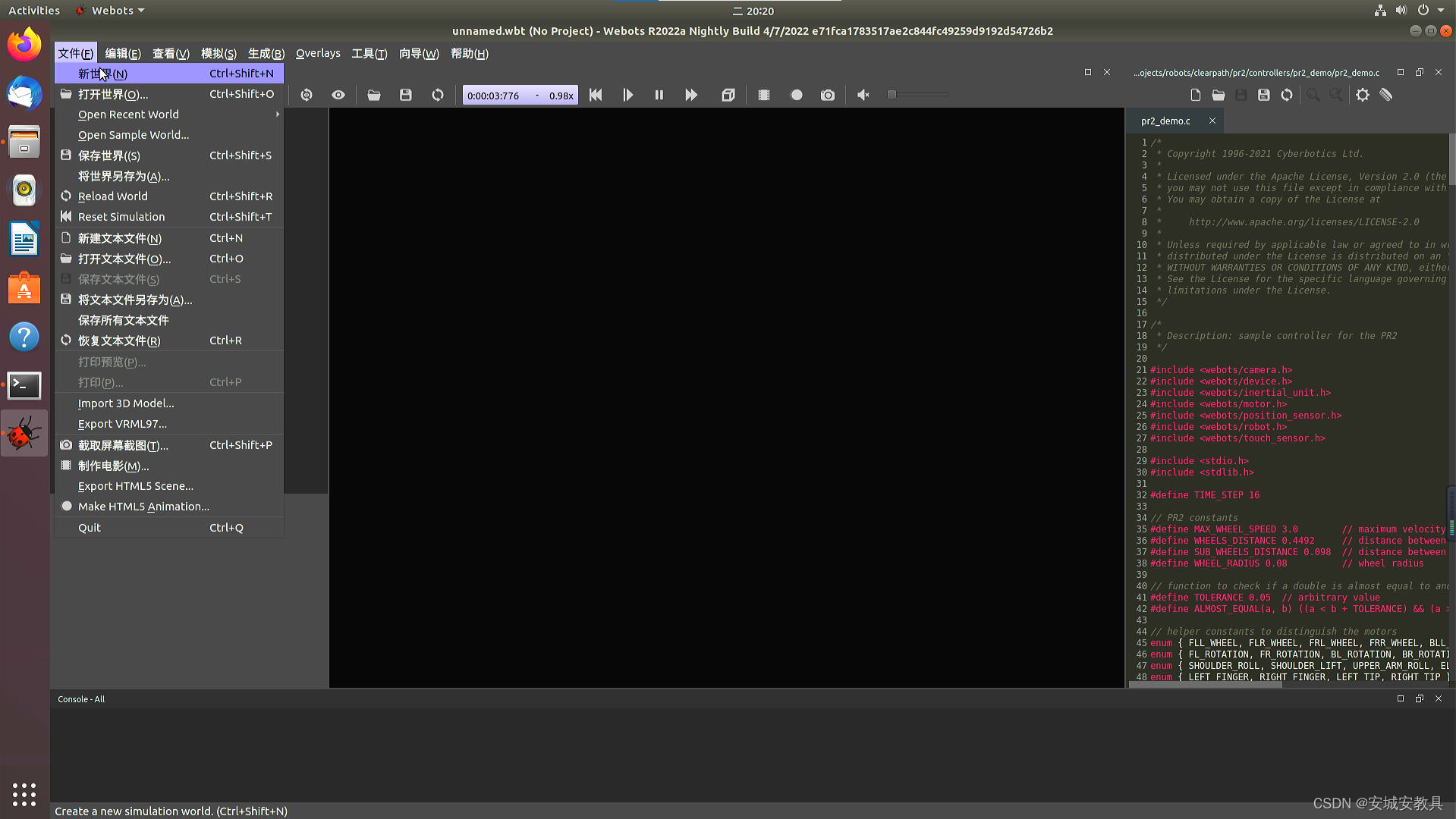Expand the Open Recent World submenu

(x=169, y=115)
